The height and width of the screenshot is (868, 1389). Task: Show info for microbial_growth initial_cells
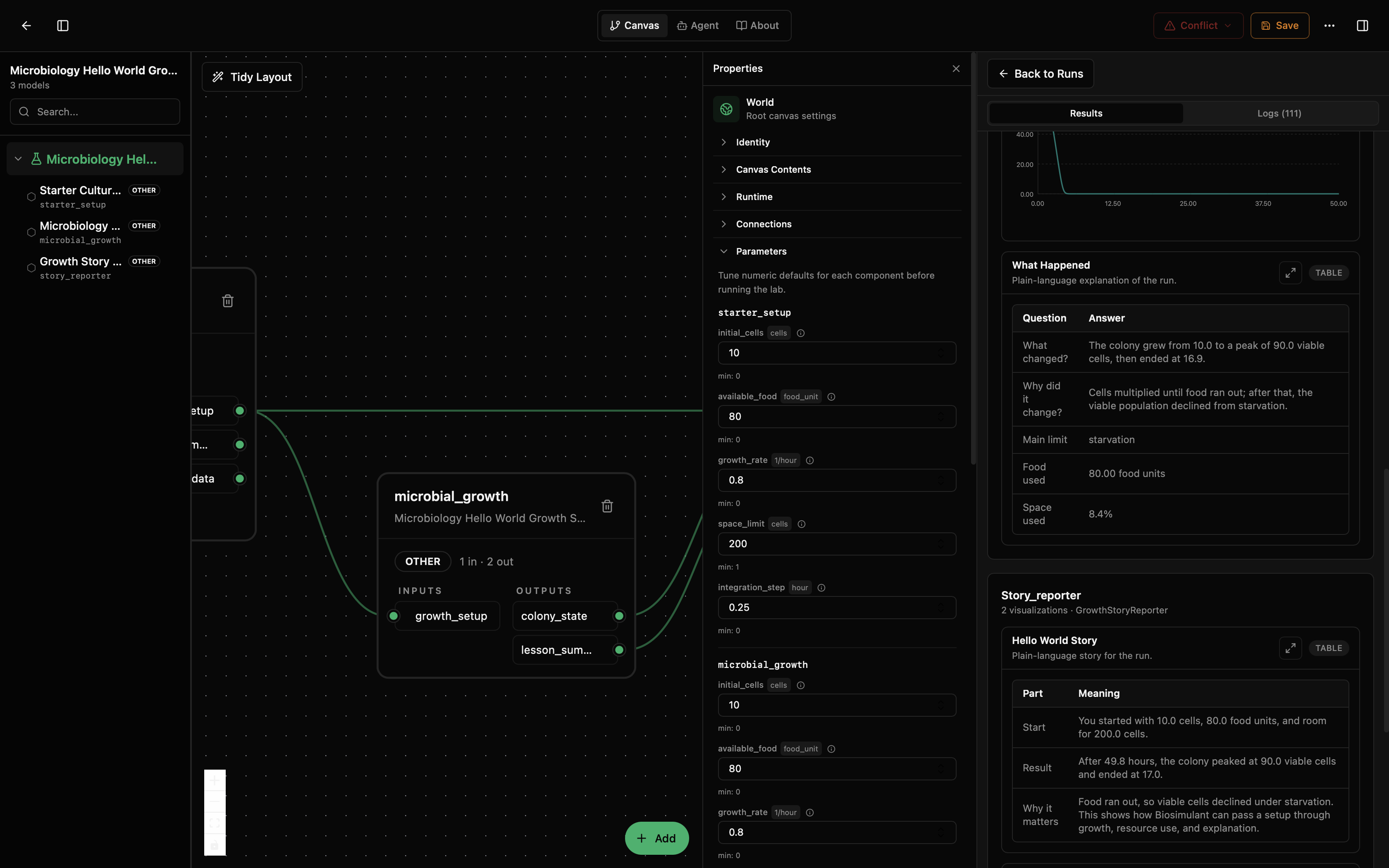click(801, 685)
